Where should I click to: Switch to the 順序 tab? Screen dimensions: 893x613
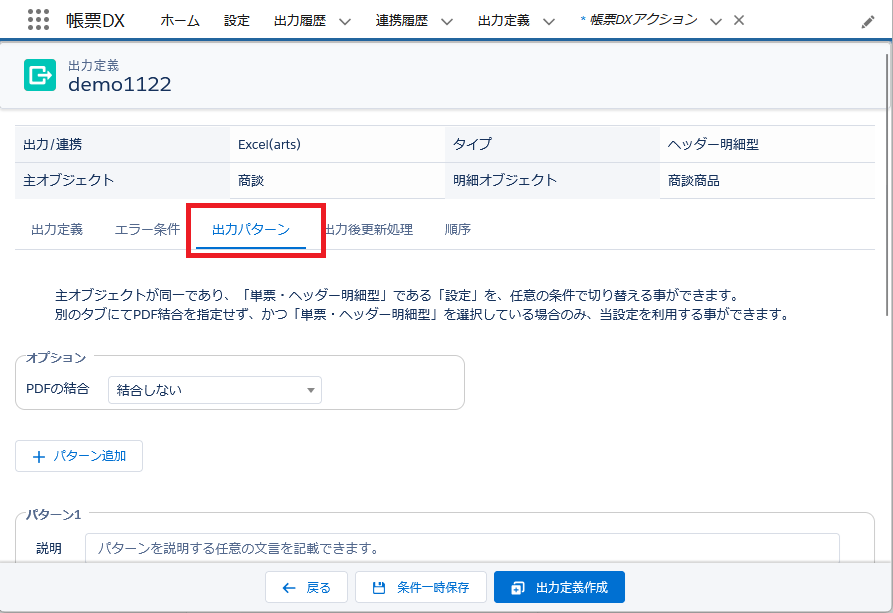[x=458, y=229]
